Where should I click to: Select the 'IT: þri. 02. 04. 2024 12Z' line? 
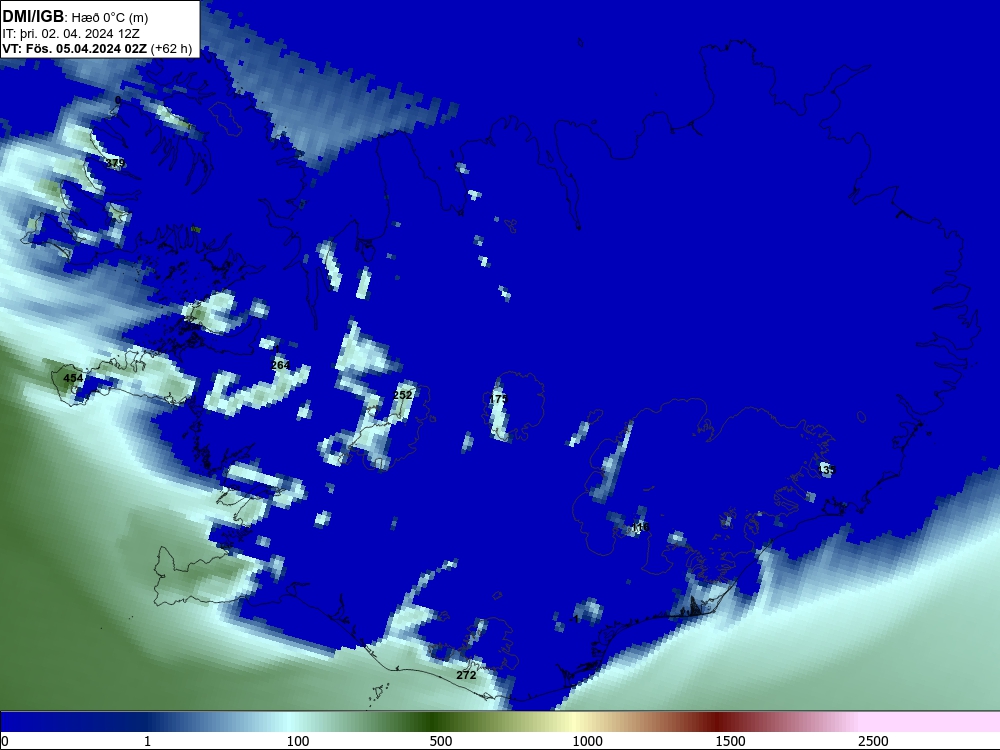[x=70, y=34]
